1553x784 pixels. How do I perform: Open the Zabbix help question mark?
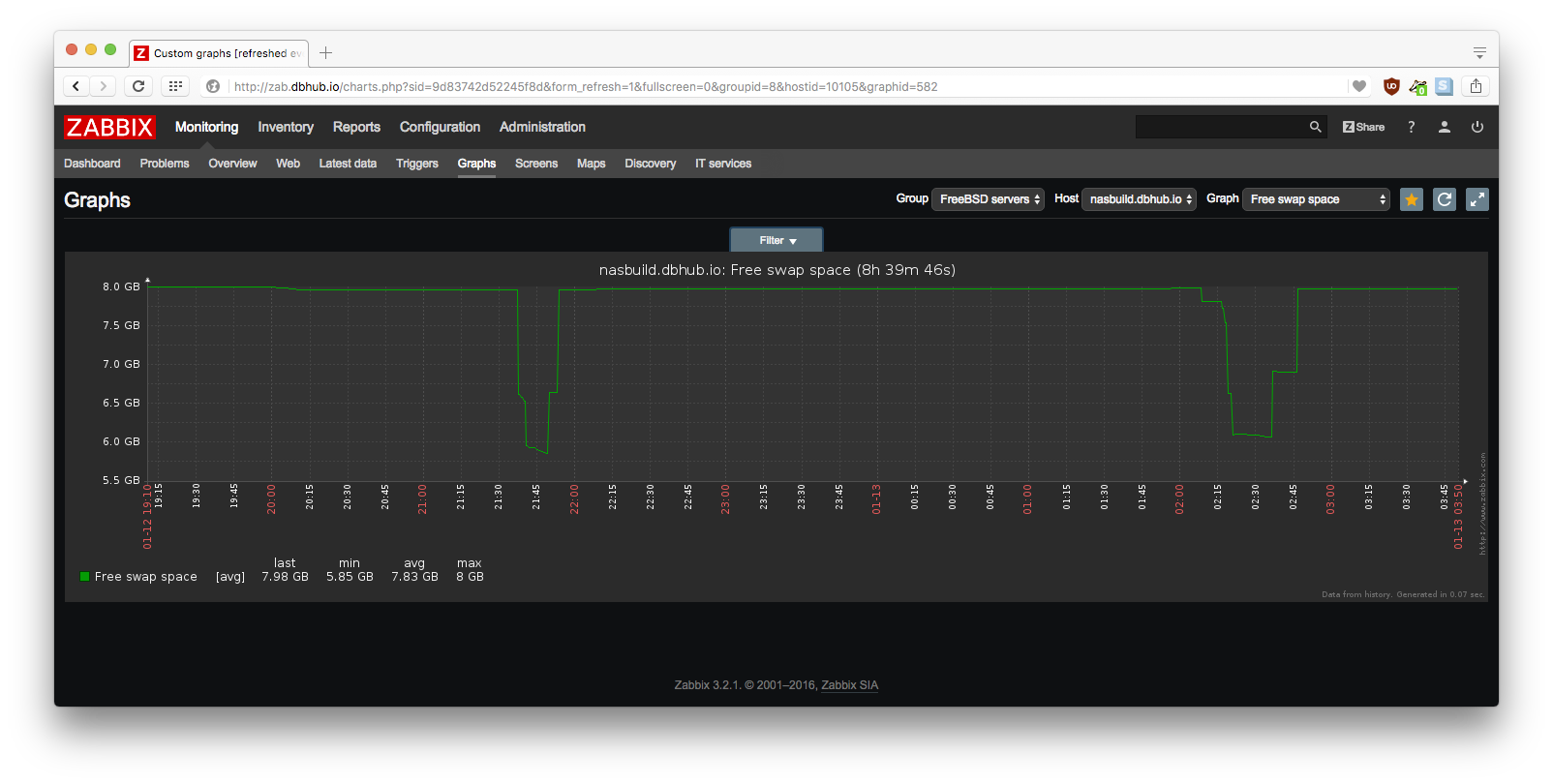point(1412,127)
